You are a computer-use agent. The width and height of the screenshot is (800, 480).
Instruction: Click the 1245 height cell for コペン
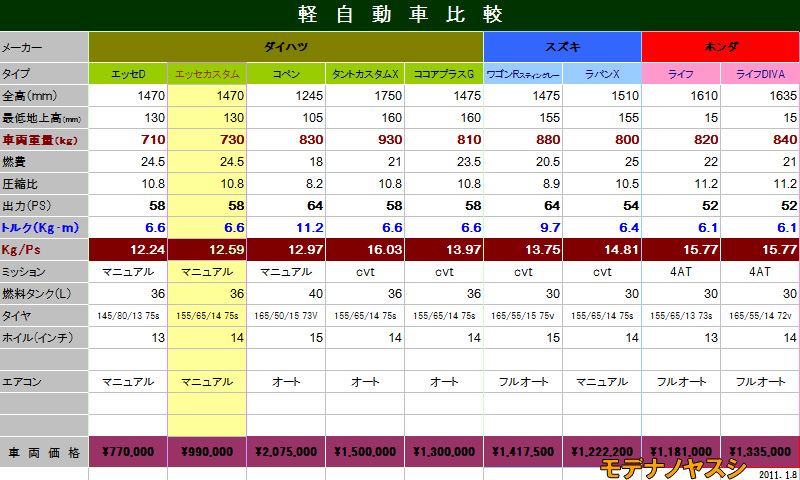click(x=286, y=96)
